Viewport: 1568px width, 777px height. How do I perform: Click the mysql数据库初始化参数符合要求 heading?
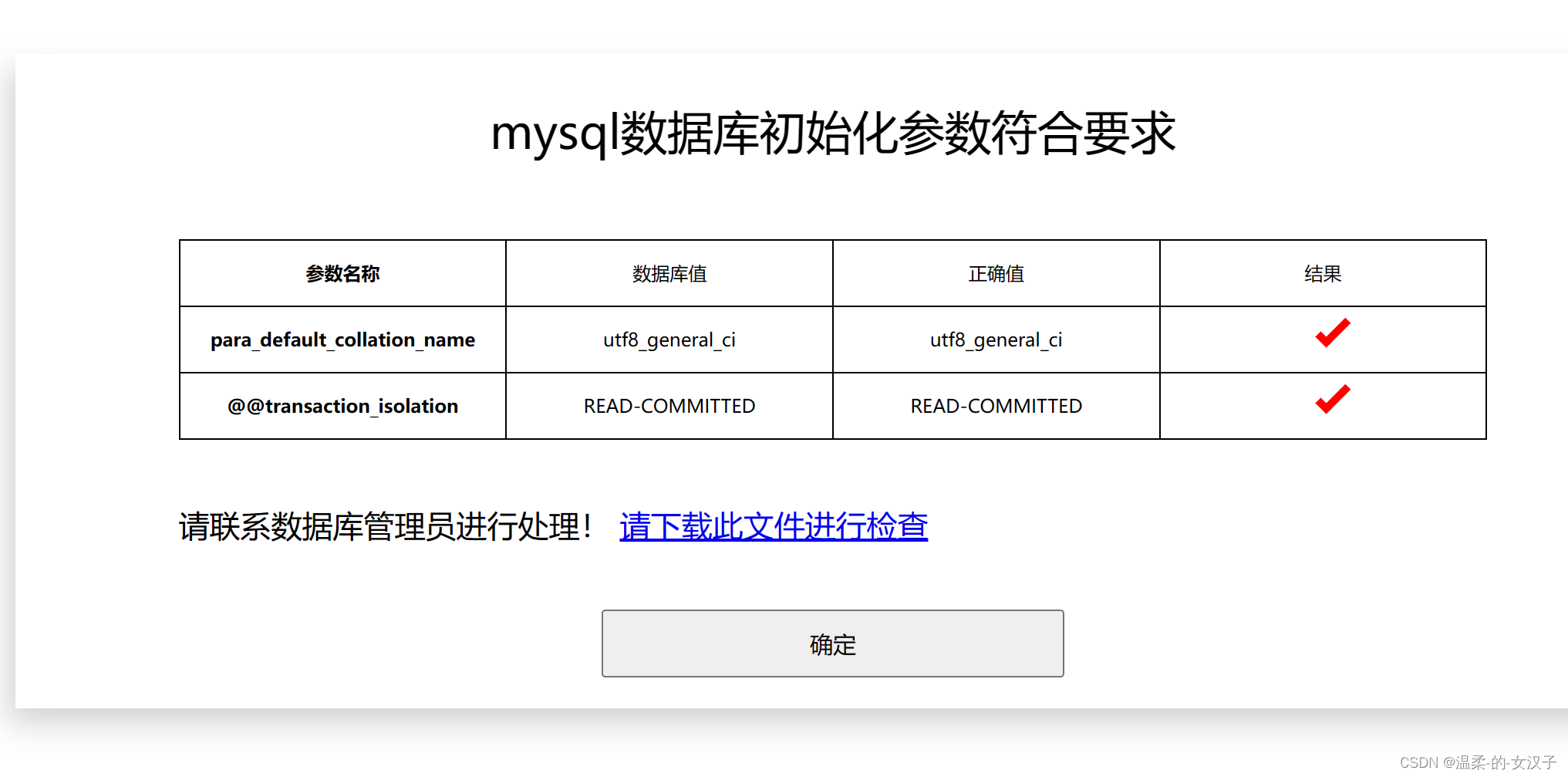click(x=833, y=133)
